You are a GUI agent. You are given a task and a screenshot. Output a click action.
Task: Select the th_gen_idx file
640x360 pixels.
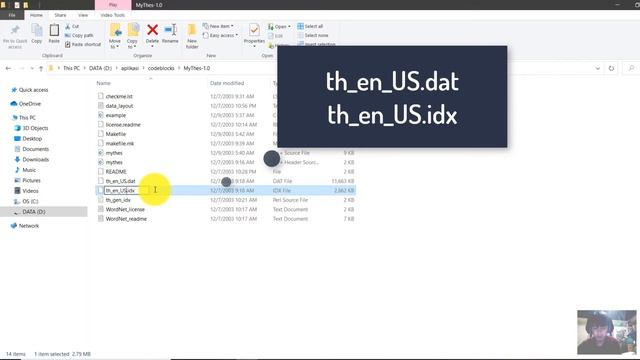pos(118,200)
